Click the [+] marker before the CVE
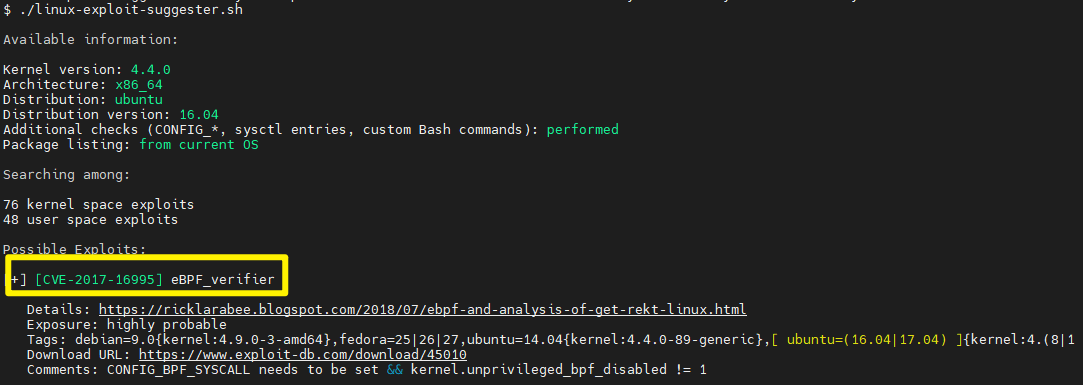Screen dimensions: 1083x385 (x=19, y=280)
